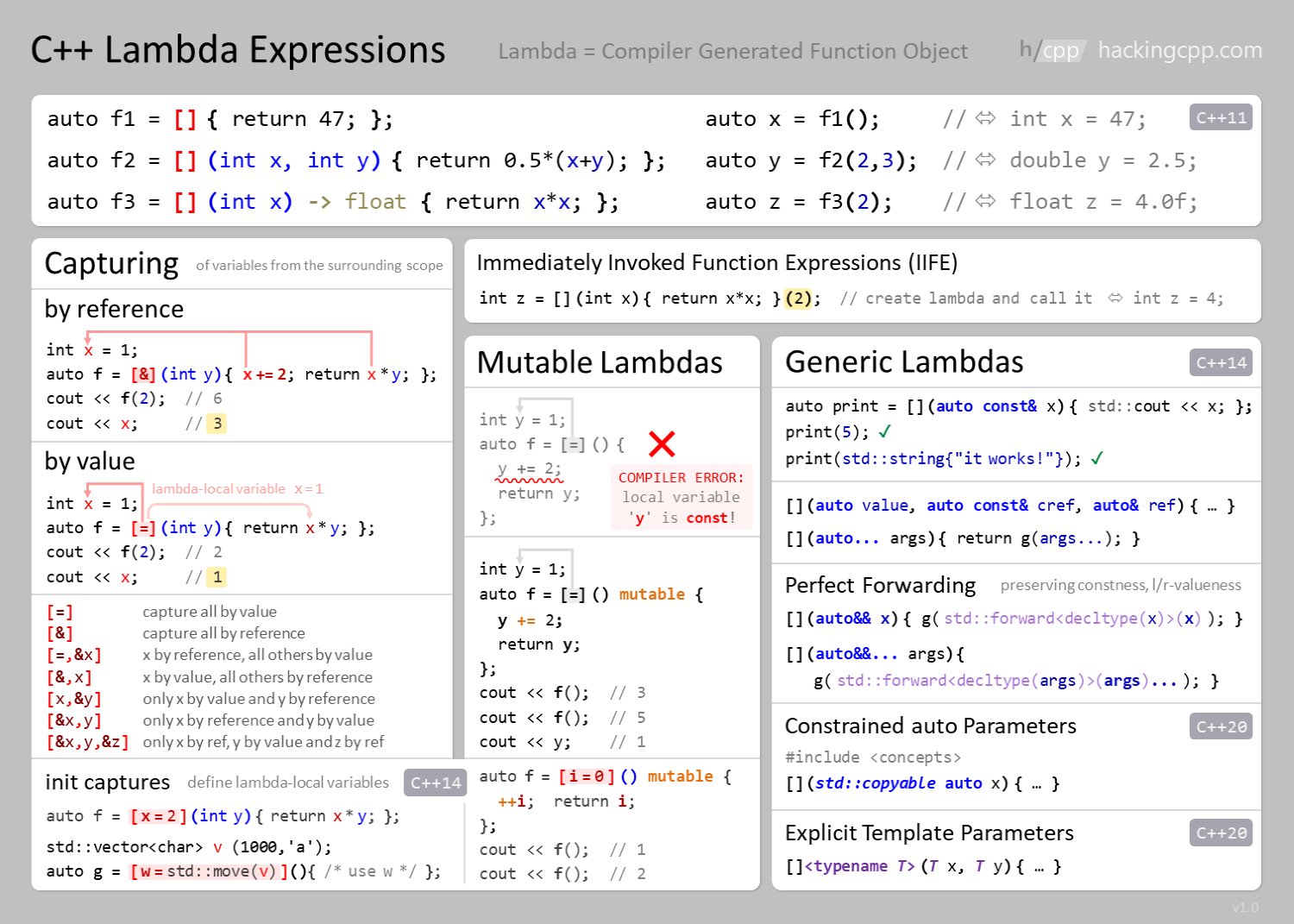The width and height of the screenshot is (1294, 924).
Task: Click the C++14 badge next to init captures
Action: (x=436, y=783)
